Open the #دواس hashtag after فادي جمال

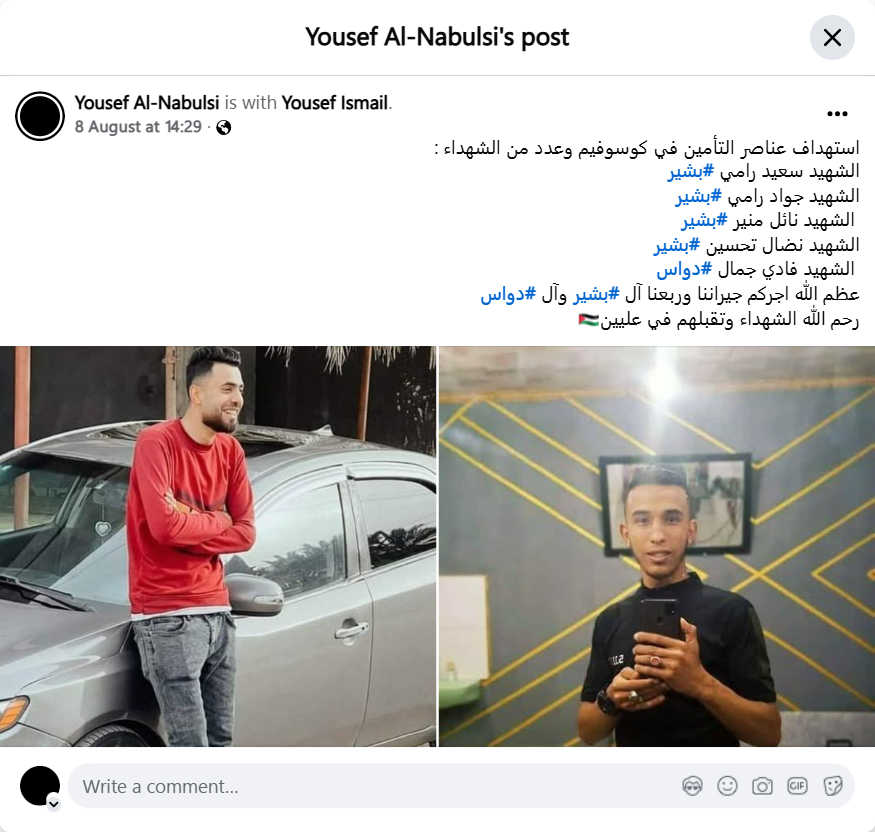pos(684,270)
